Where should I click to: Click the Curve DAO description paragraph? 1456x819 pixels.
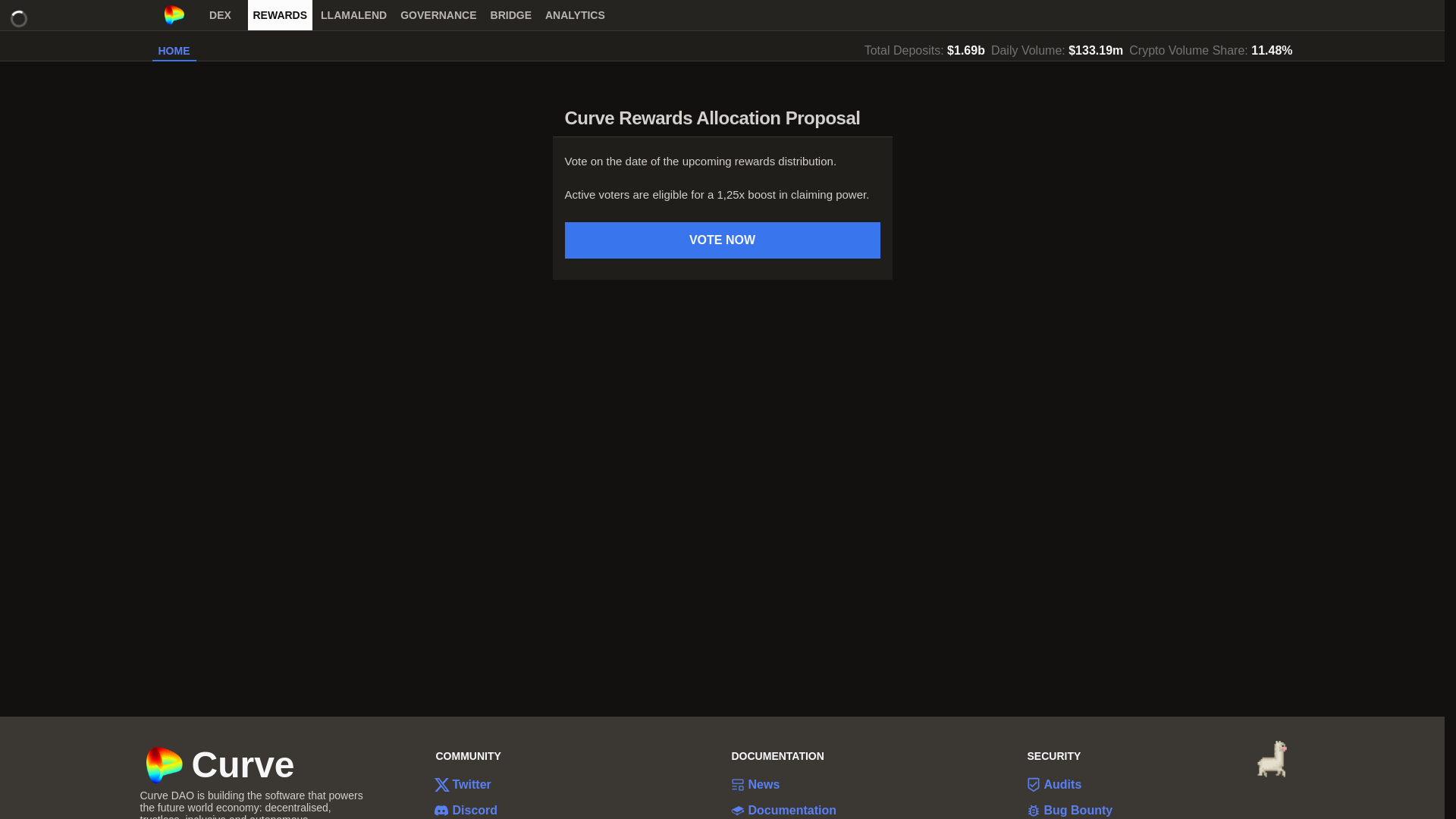click(x=251, y=805)
